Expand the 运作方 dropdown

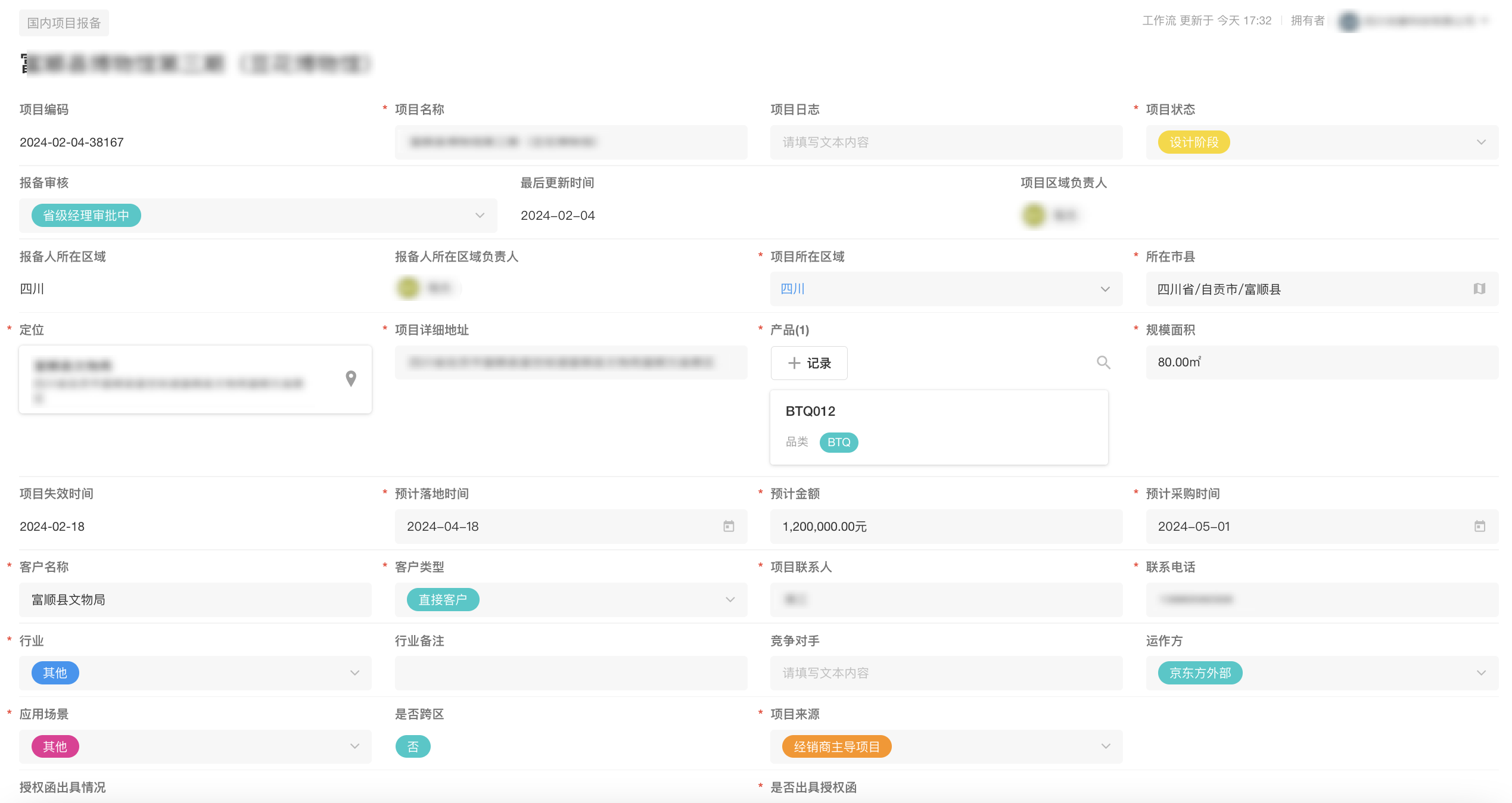click(x=1481, y=673)
